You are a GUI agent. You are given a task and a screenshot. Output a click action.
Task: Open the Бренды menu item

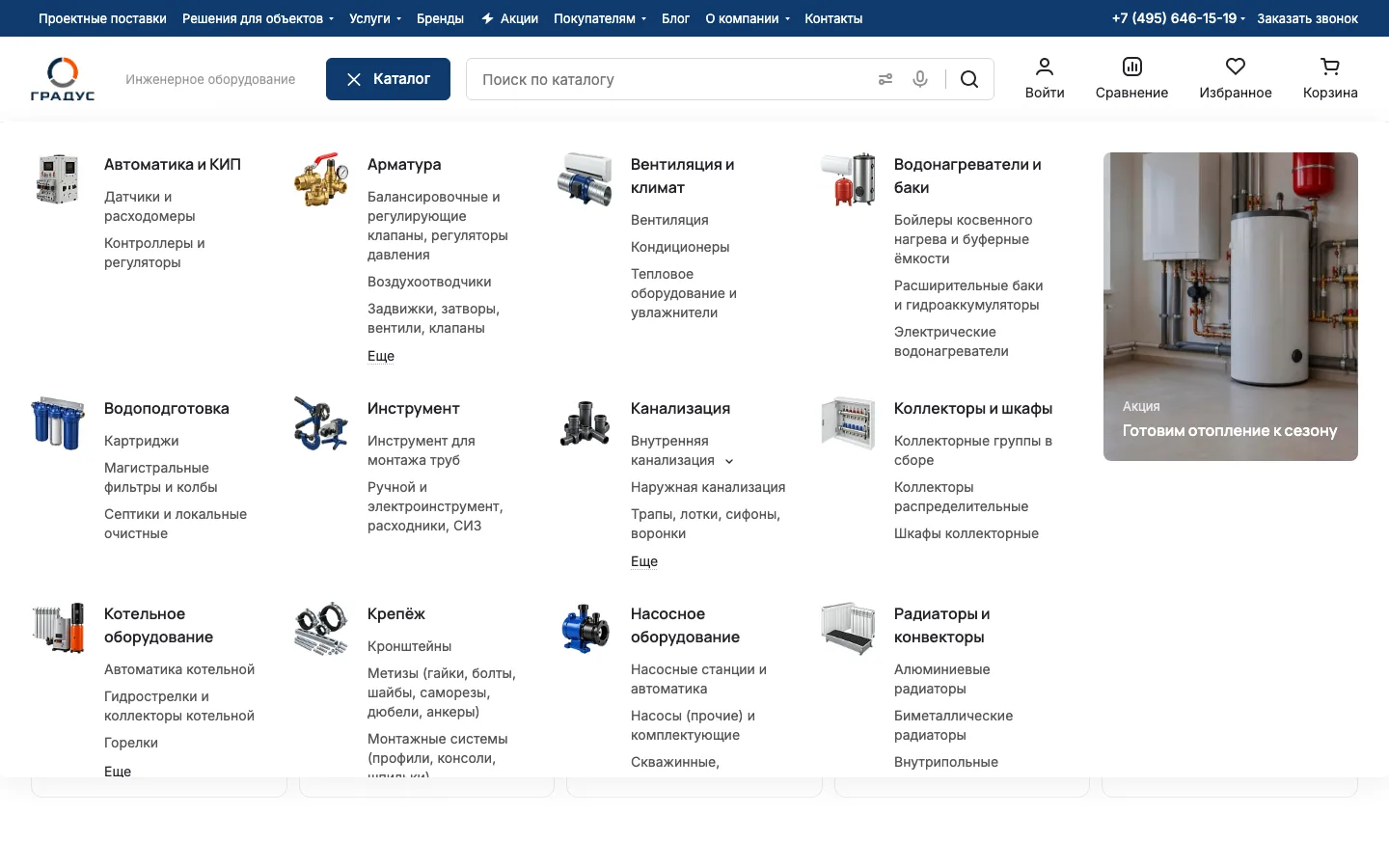coord(440,18)
